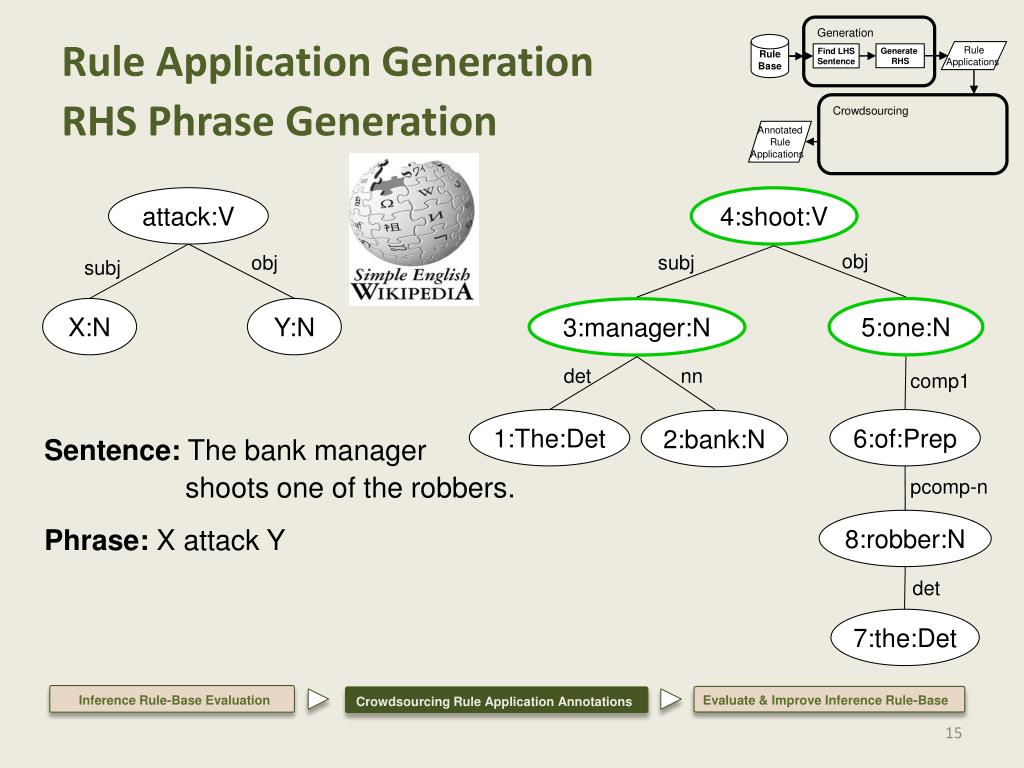Screen dimensions: 1024x768
Task: Click the Inference Rule-Base Evaluation button
Action: point(172,699)
